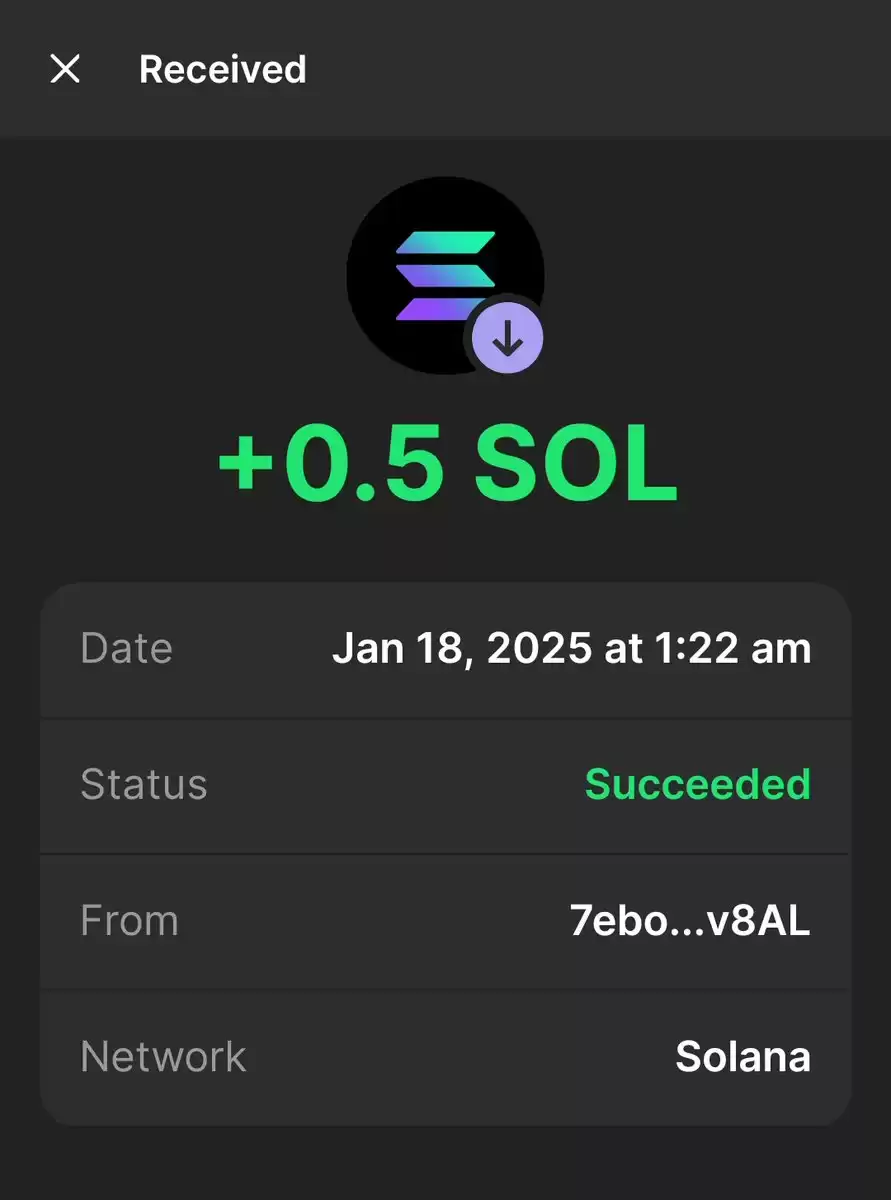The width and height of the screenshot is (891, 1200).
Task: Tap the Date label
Action: pyautogui.click(x=126, y=648)
